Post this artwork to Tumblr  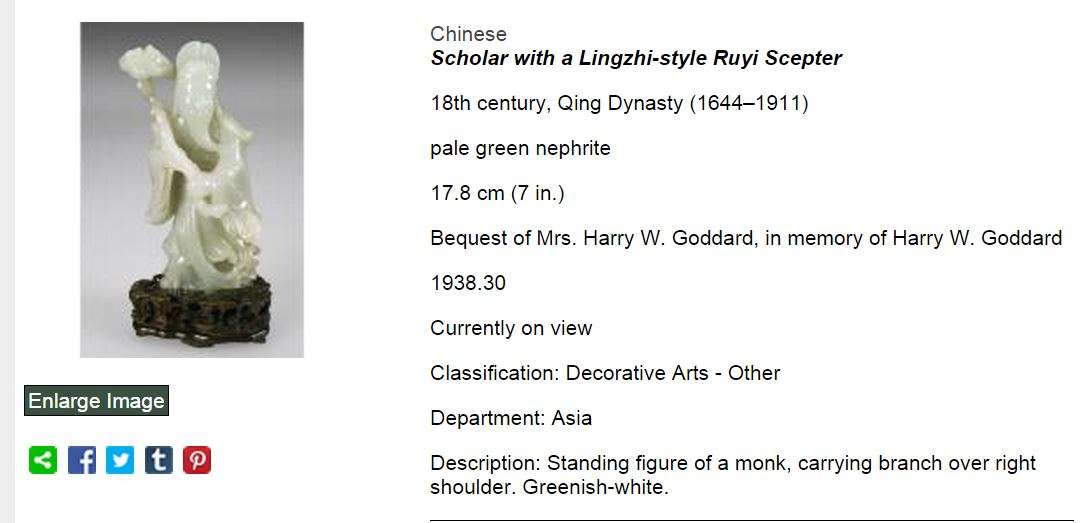(159, 460)
